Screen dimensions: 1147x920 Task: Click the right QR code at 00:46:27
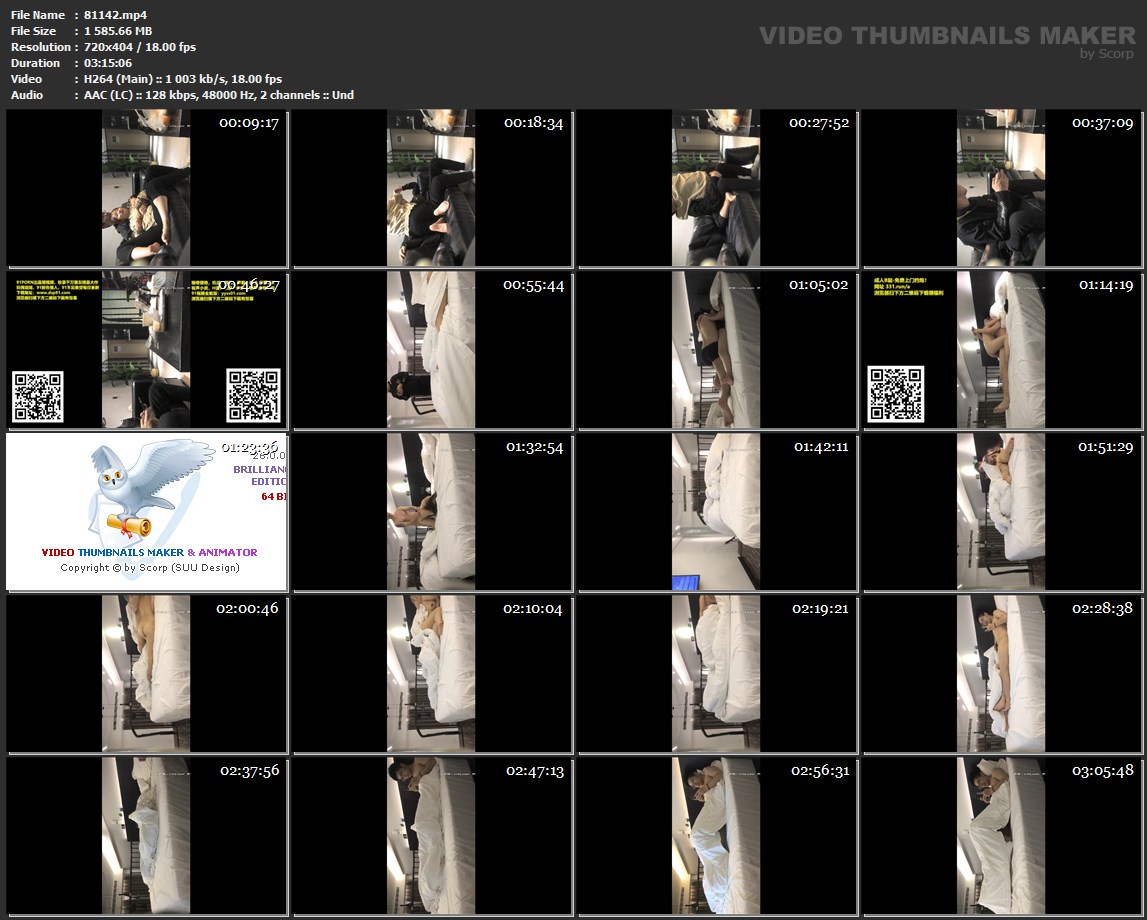(253, 395)
